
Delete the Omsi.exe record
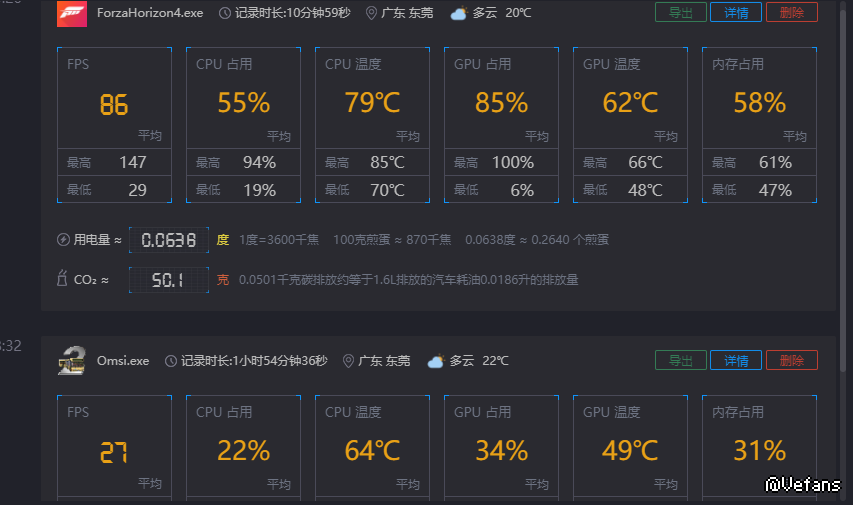[x=791, y=361]
